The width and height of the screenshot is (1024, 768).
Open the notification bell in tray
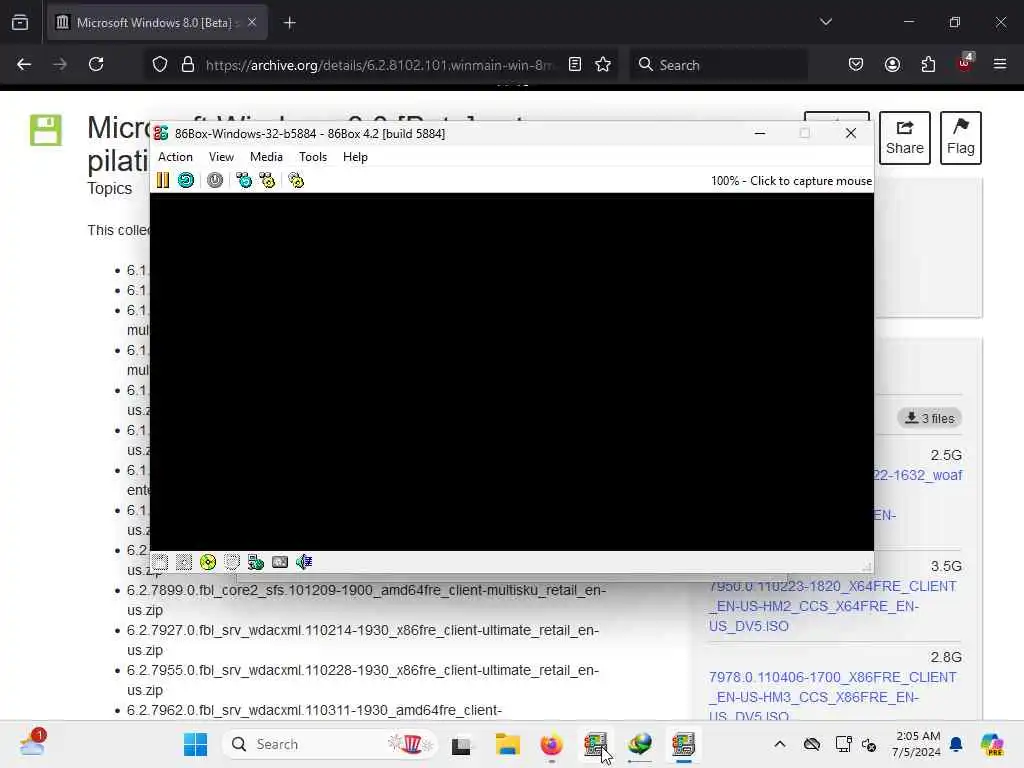(956, 744)
